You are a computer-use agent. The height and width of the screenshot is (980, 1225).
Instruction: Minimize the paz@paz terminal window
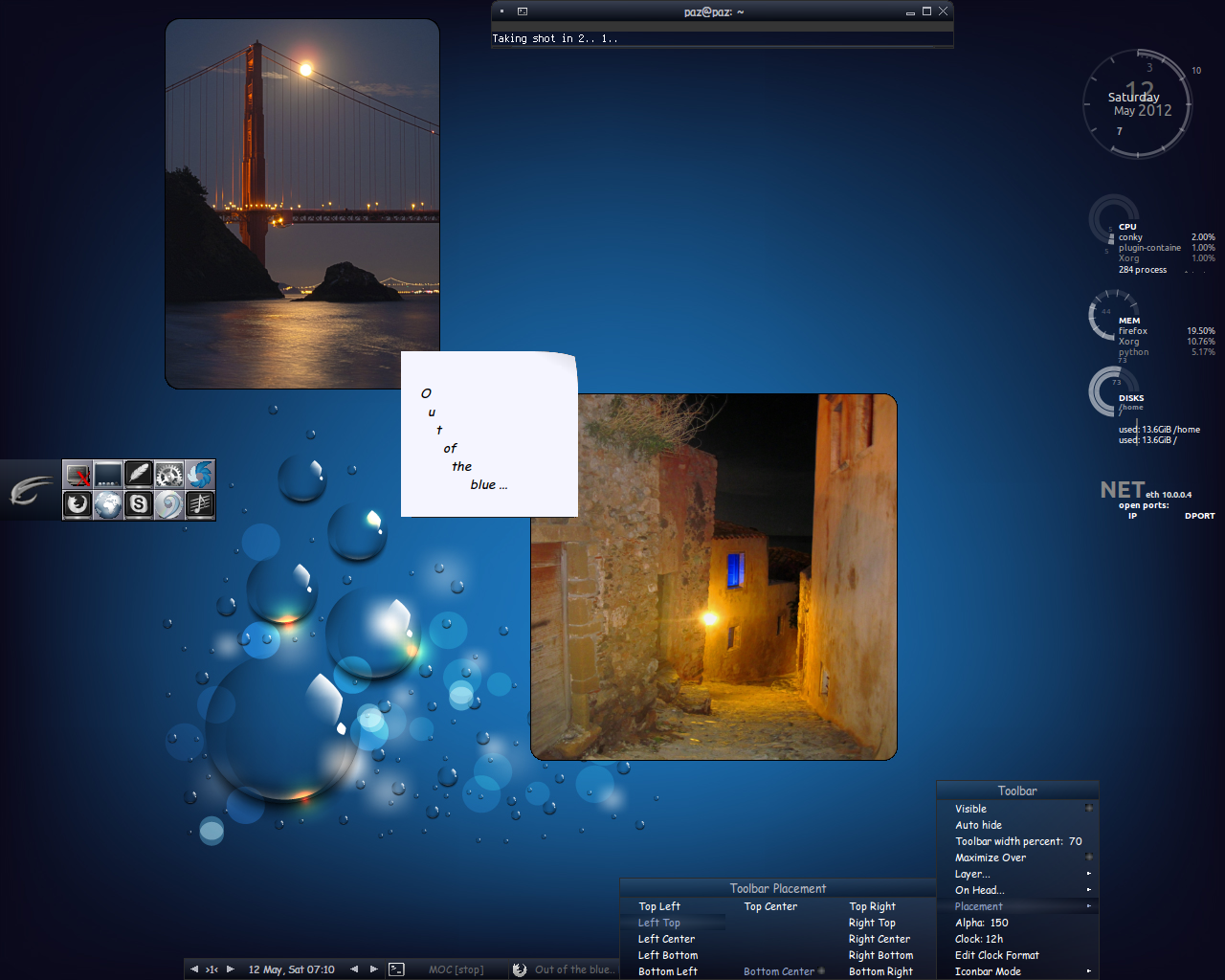pos(910,12)
